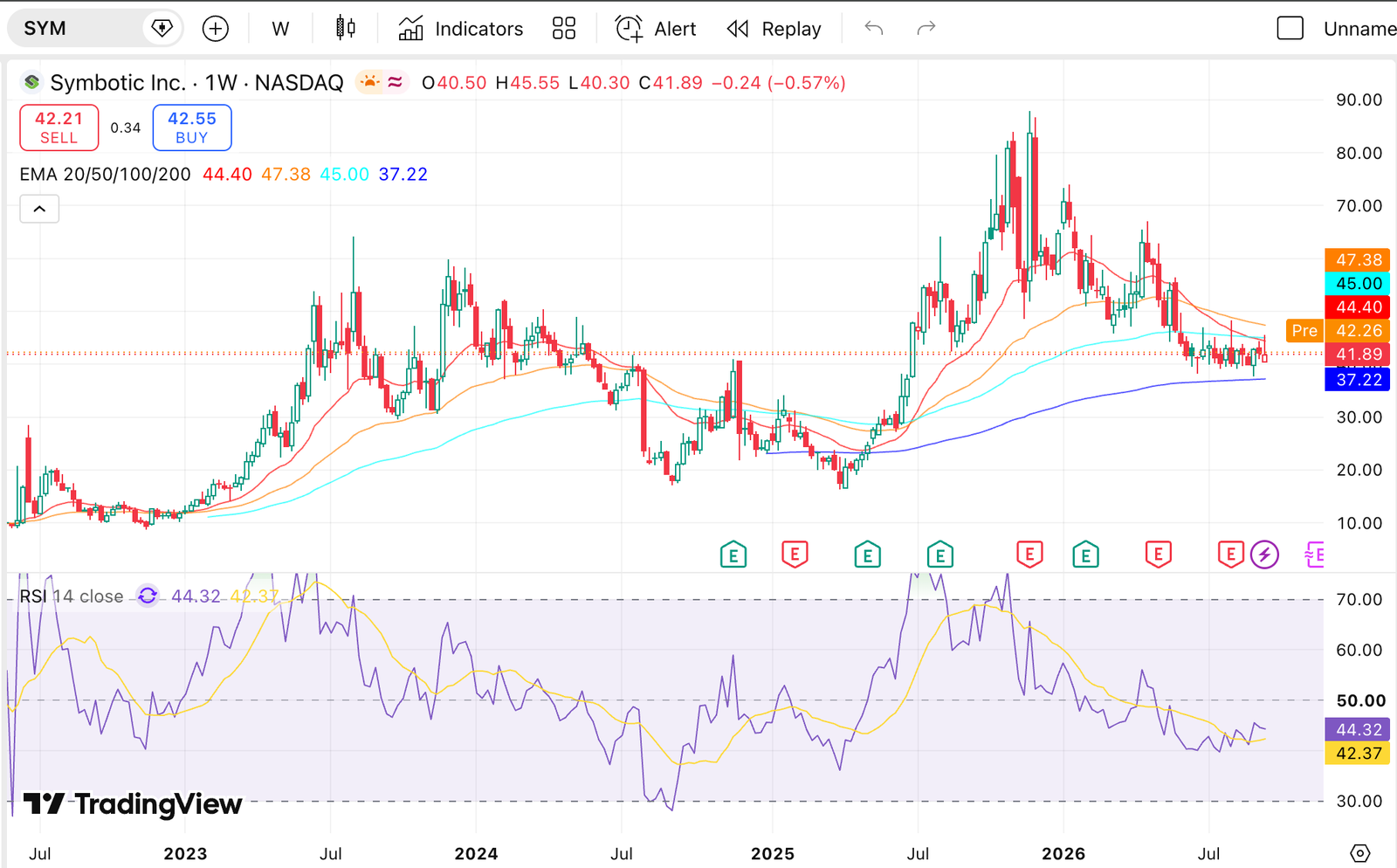The height and width of the screenshot is (868, 1397).
Task: Click the high value H45.55
Action: pos(527,83)
